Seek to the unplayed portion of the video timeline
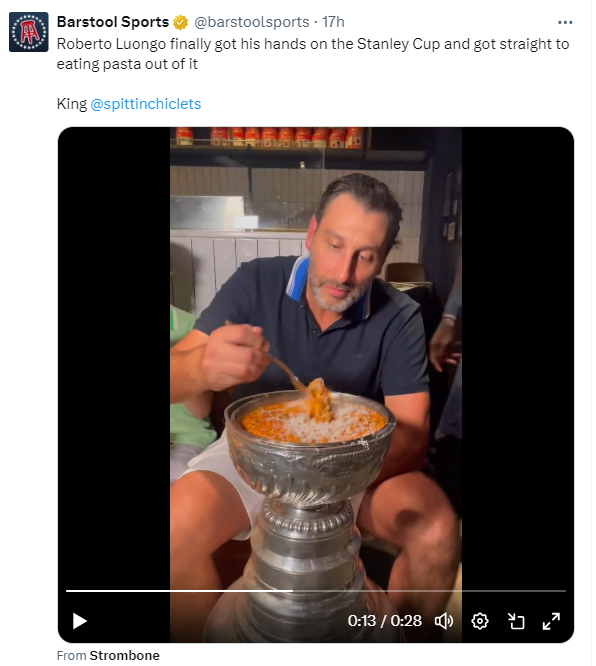 [x=429, y=591]
